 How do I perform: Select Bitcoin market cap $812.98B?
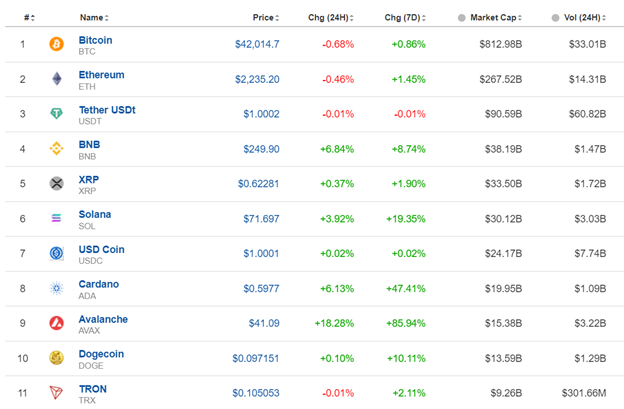click(501, 44)
